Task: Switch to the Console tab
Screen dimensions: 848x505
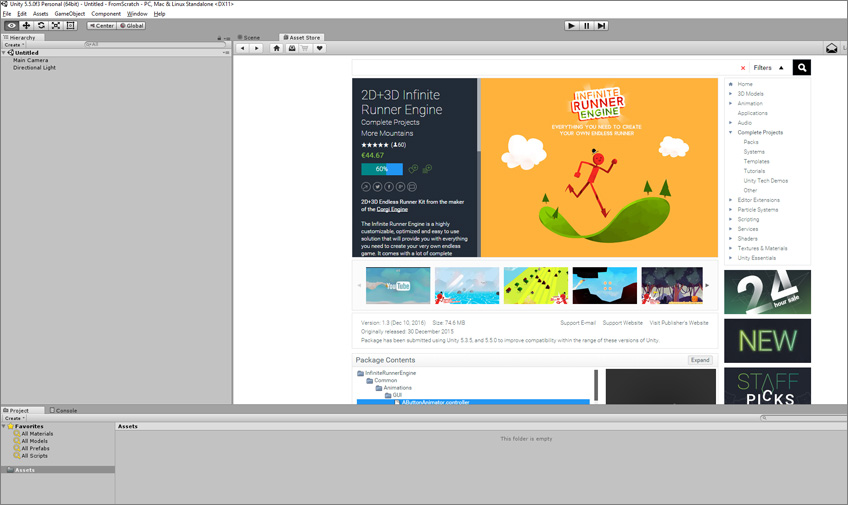Action: [63, 410]
